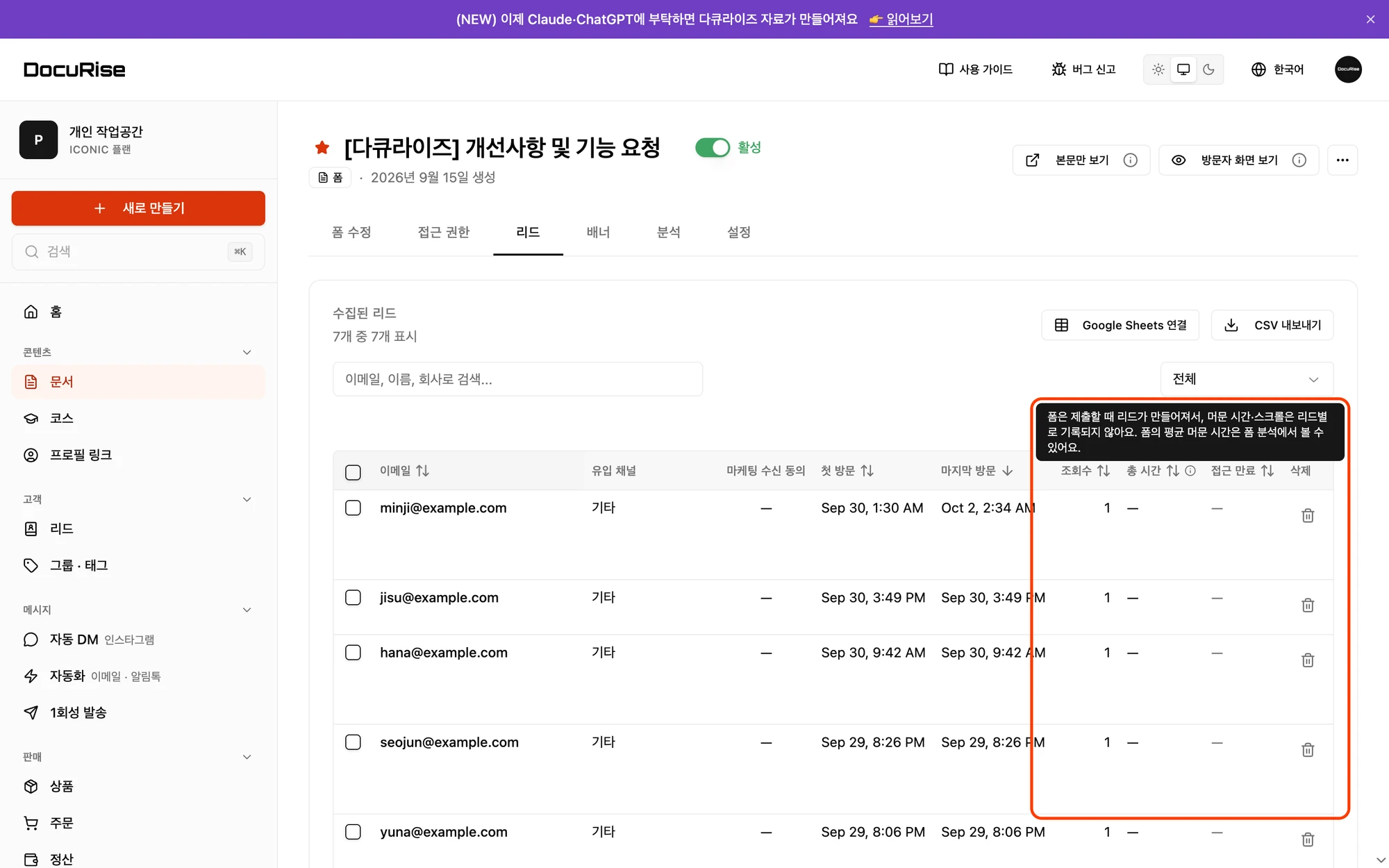Select the hana@example.com checkbox
This screenshot has height=868, width=1389.
(353, 652)
